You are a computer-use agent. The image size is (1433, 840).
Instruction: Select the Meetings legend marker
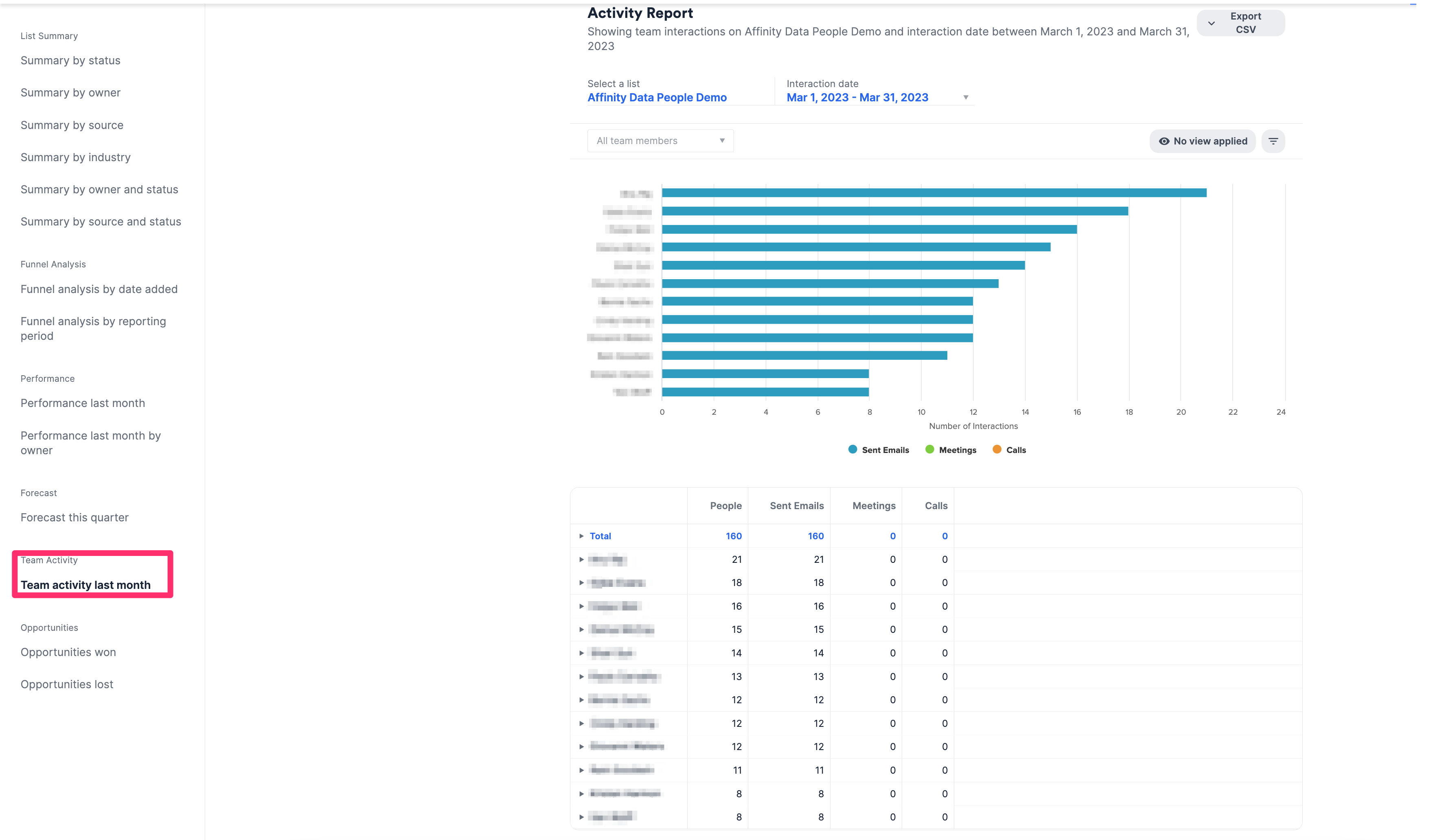coord(930,449)
